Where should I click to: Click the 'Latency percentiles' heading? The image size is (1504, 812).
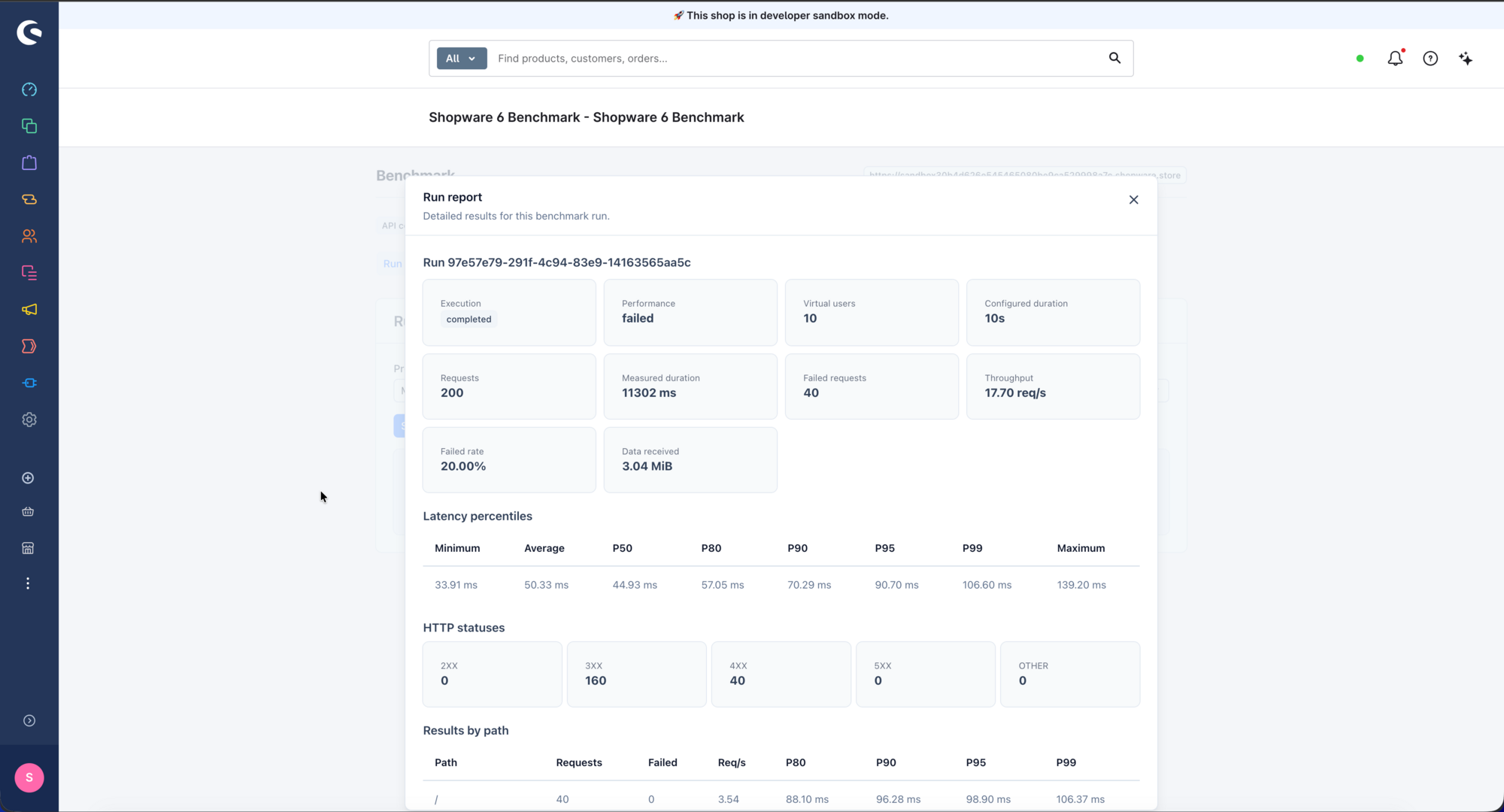click(478, 516)
